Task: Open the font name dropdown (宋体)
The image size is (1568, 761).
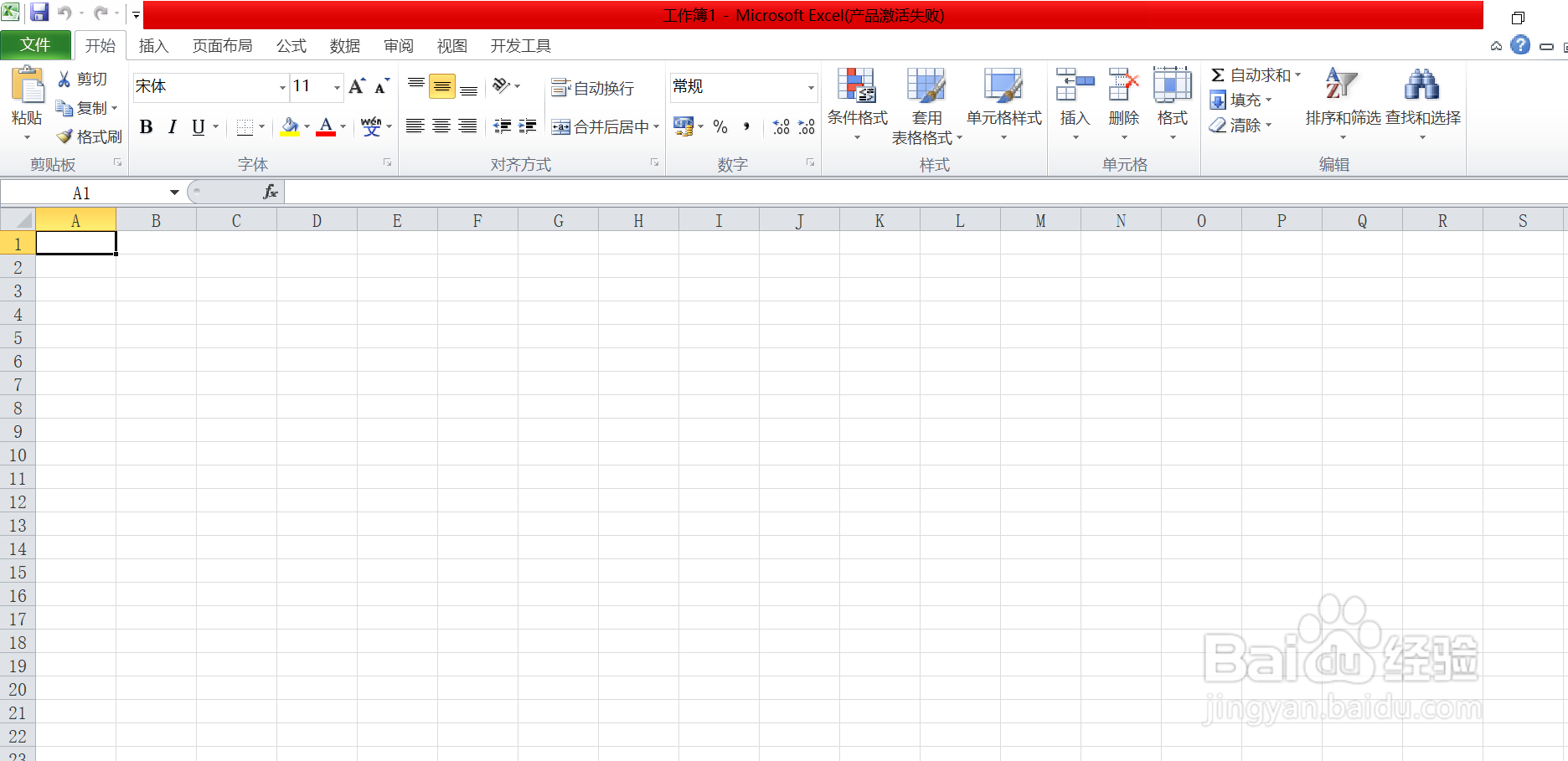Action: pyautogui.click(x=282, y=87)
